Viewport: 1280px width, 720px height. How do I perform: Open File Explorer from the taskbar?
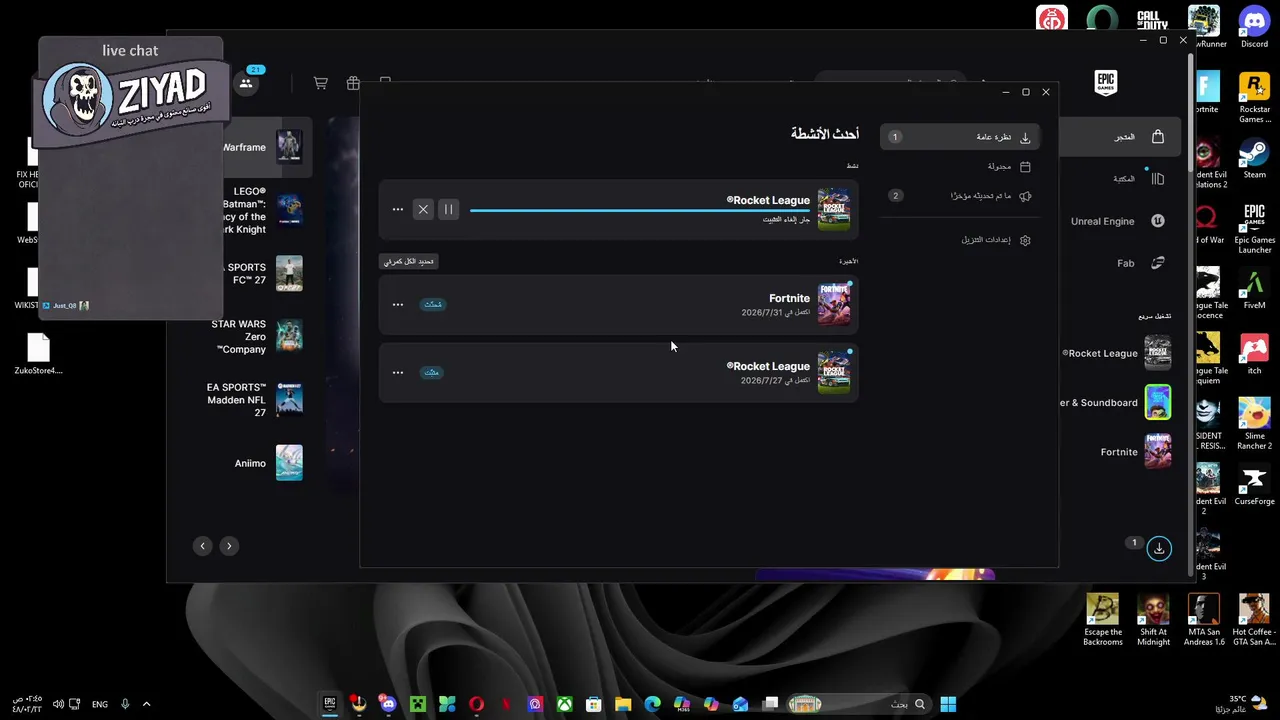(x=623, y=704)
